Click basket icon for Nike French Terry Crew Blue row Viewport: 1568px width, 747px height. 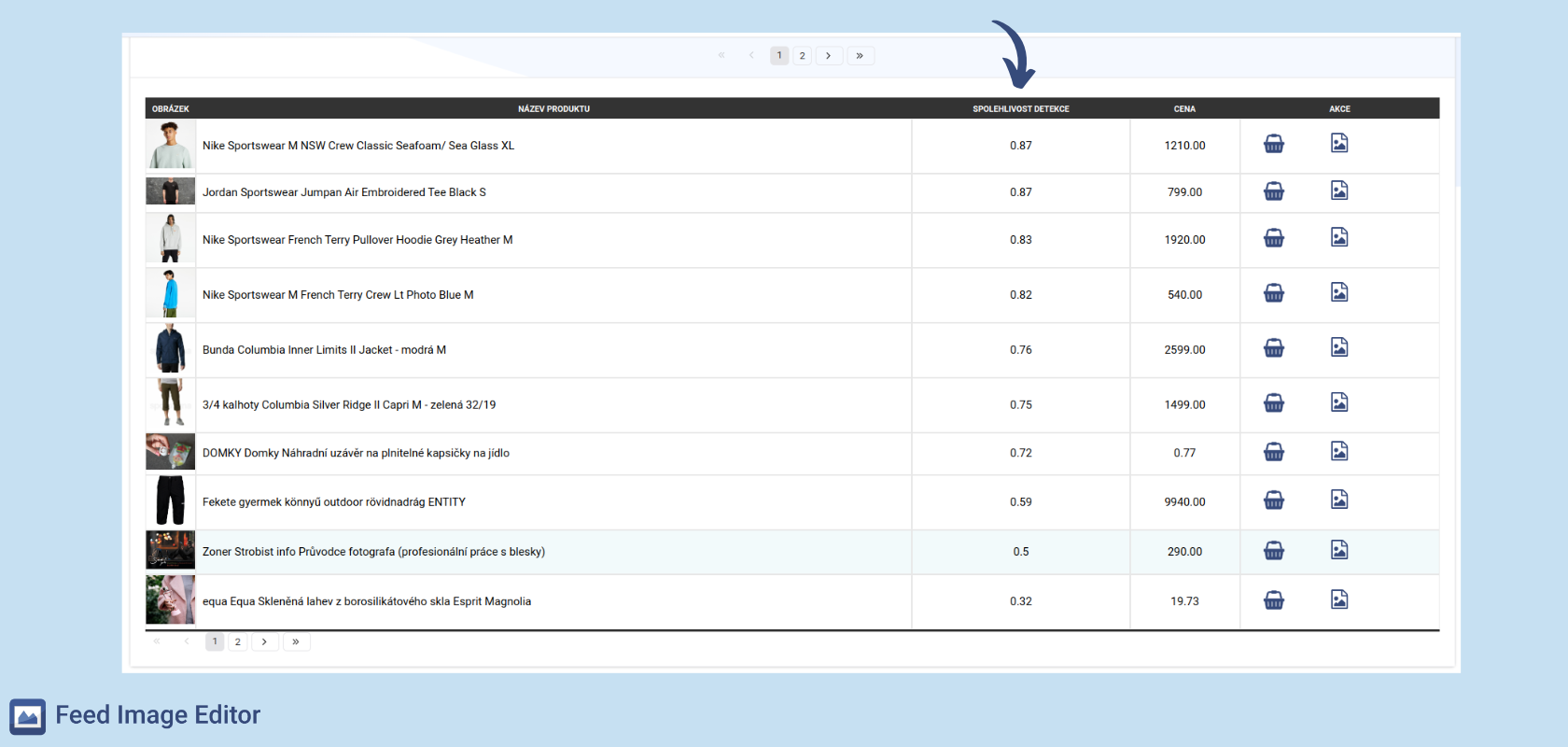pyautogui.click(x=1274, y=293)
